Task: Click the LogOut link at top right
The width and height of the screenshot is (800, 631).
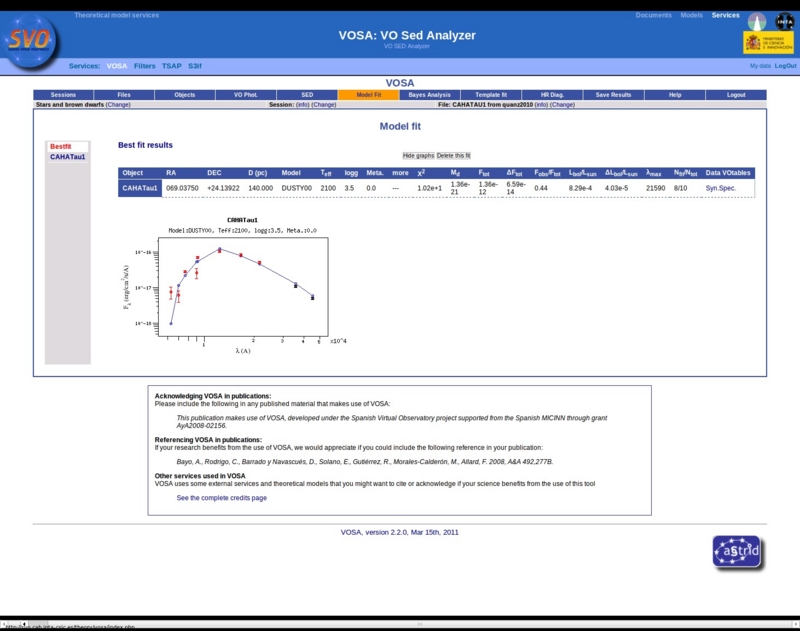Action: 785,66
